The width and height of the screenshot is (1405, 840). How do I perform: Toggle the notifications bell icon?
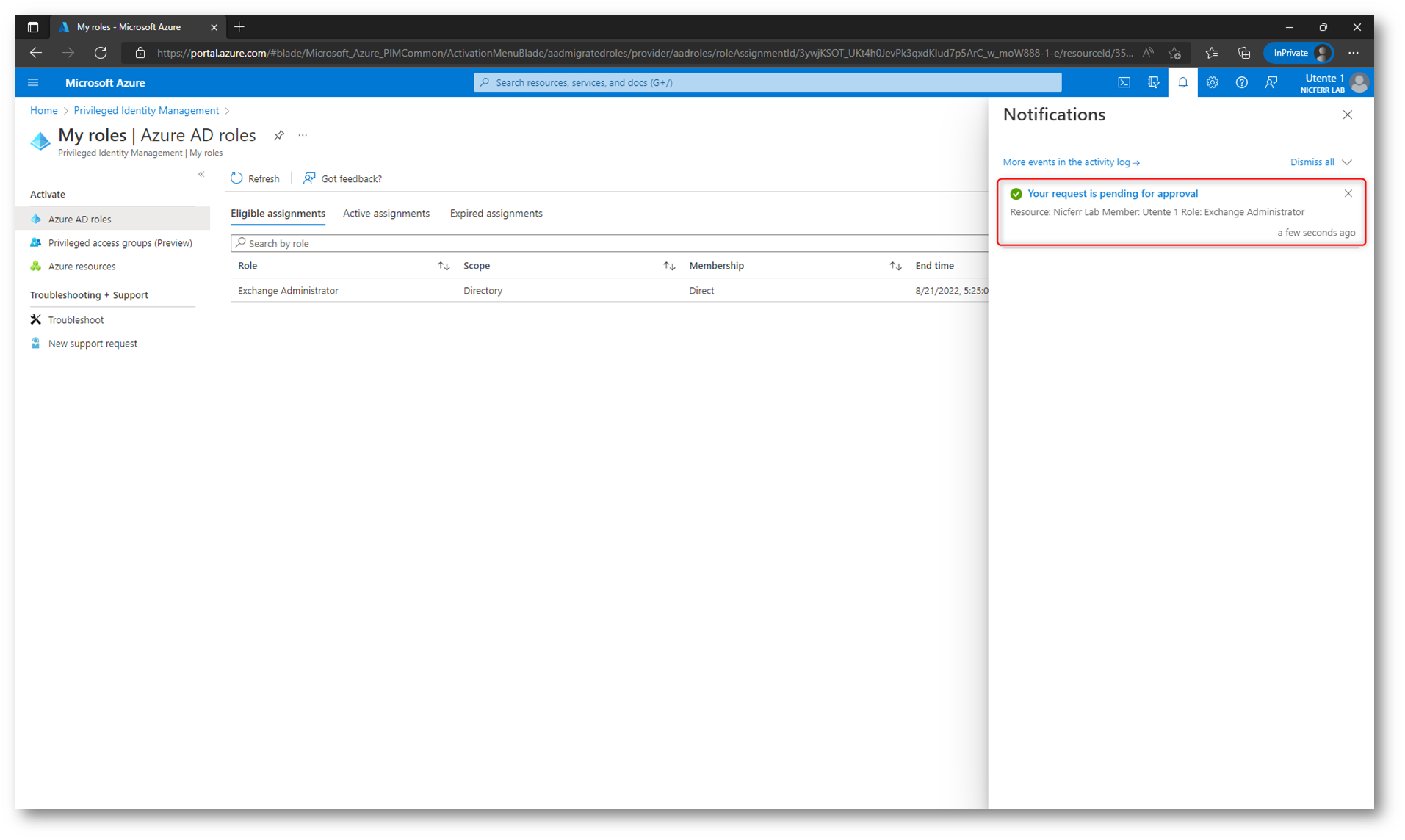pyautogui.click(x=1182, y=82)
